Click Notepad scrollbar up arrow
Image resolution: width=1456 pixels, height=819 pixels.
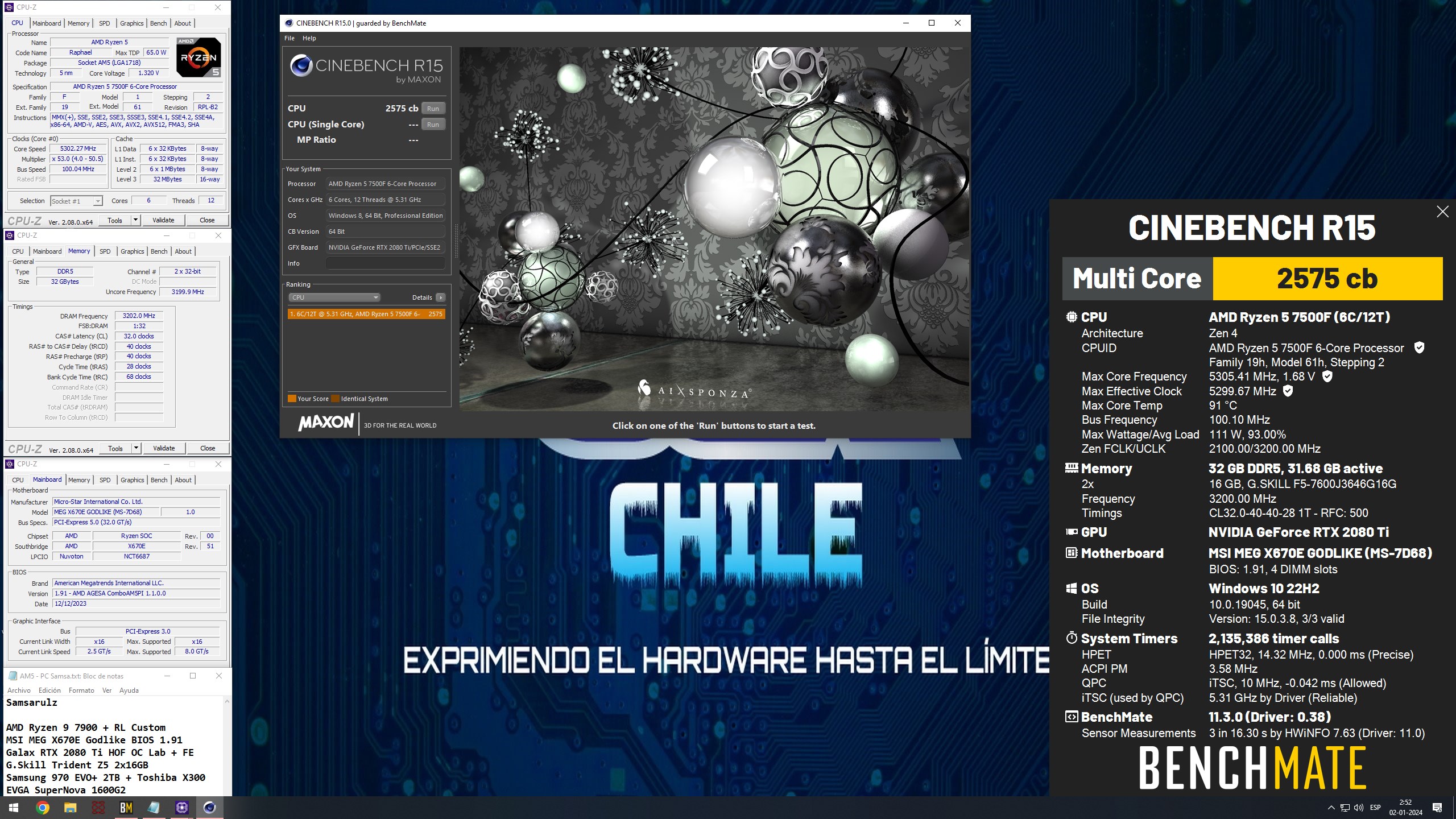pyautogui.click(x=227, y=701)
